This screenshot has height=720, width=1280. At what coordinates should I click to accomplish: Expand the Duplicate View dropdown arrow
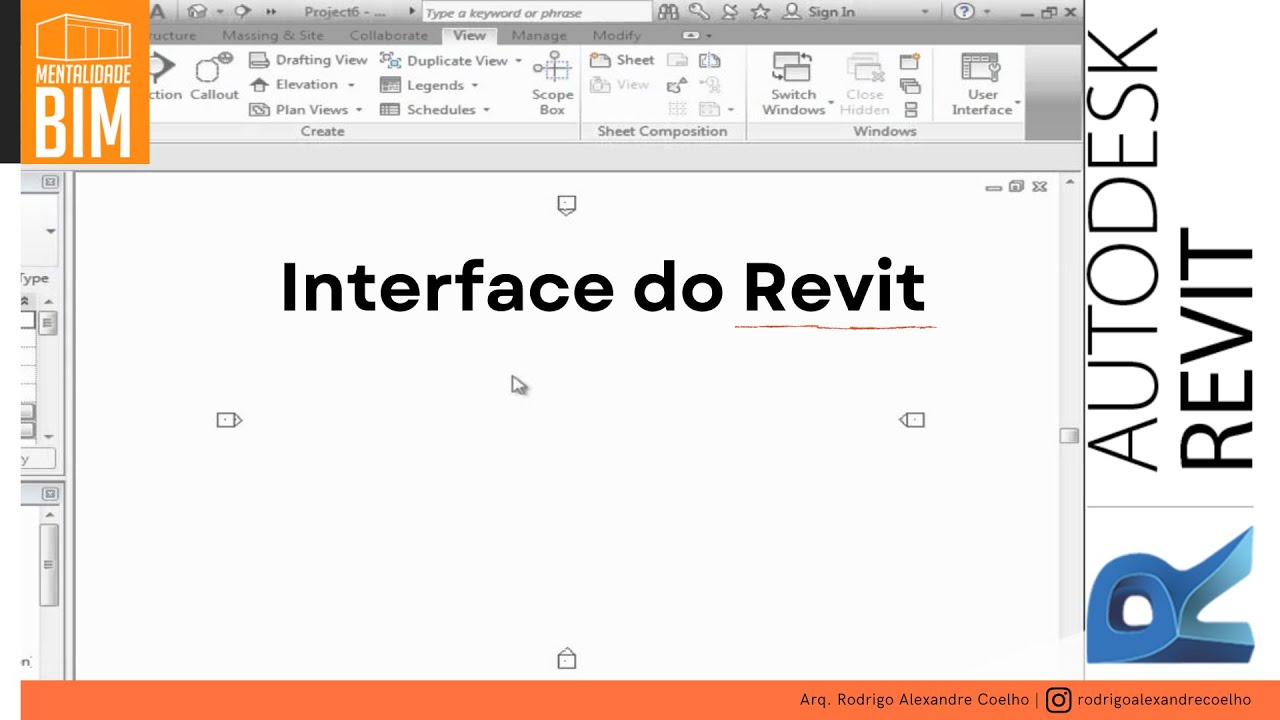click(519, 61)
